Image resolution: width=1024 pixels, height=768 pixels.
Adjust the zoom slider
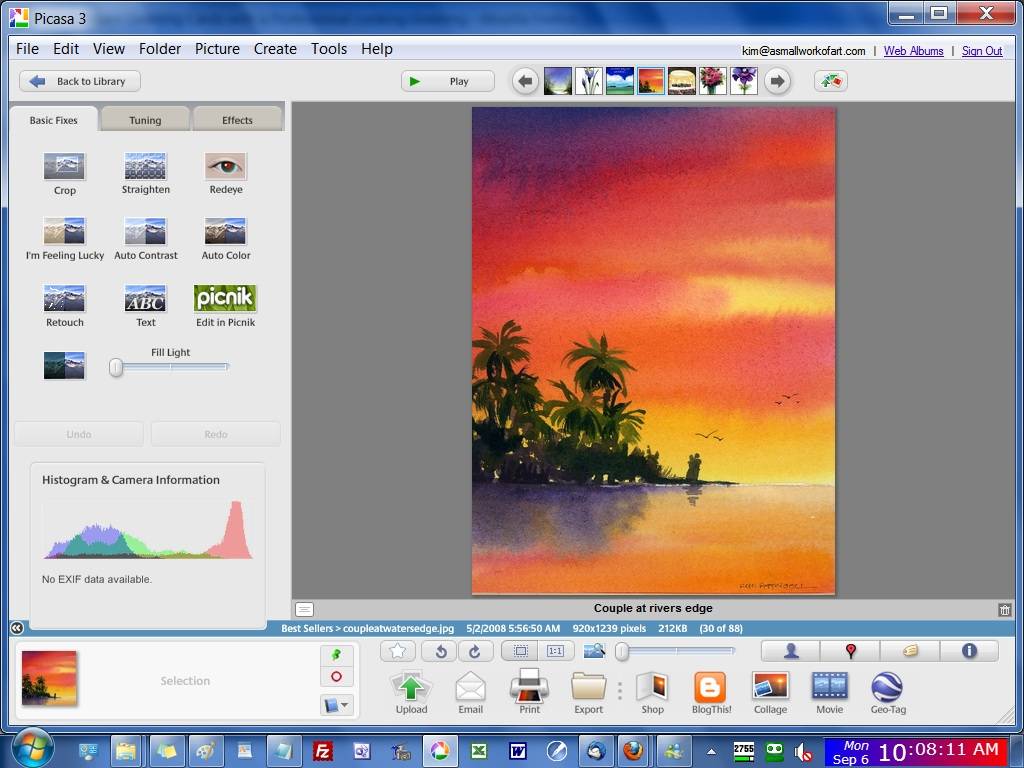coord(622,651)
